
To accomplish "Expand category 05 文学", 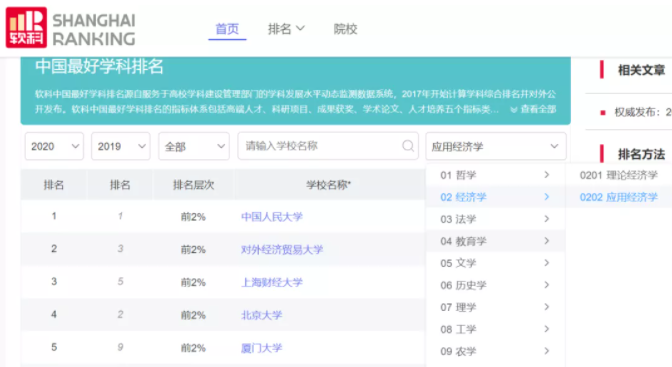I will click(495, 263).
